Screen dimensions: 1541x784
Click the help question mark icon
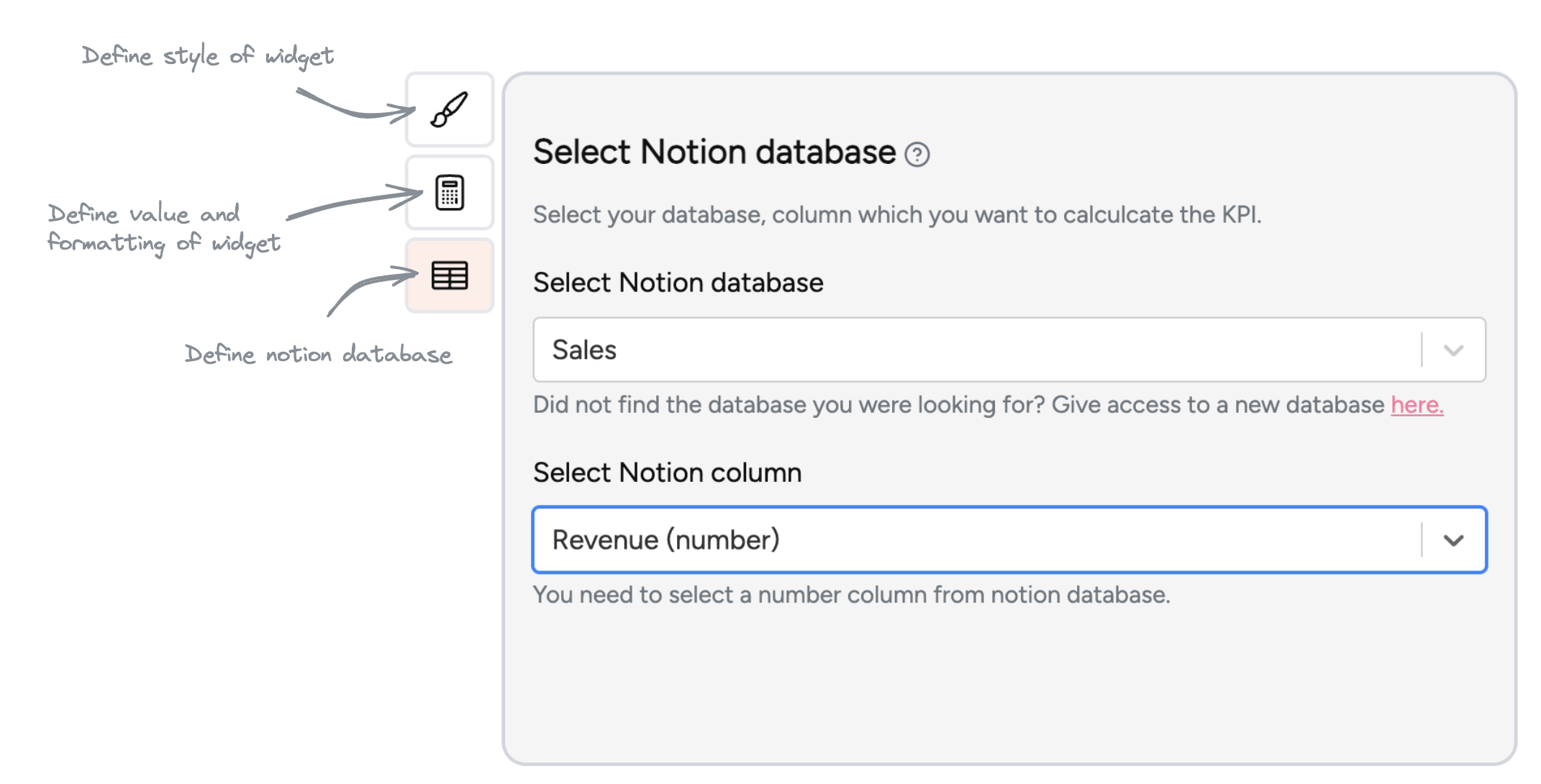(x=917, y=155)
